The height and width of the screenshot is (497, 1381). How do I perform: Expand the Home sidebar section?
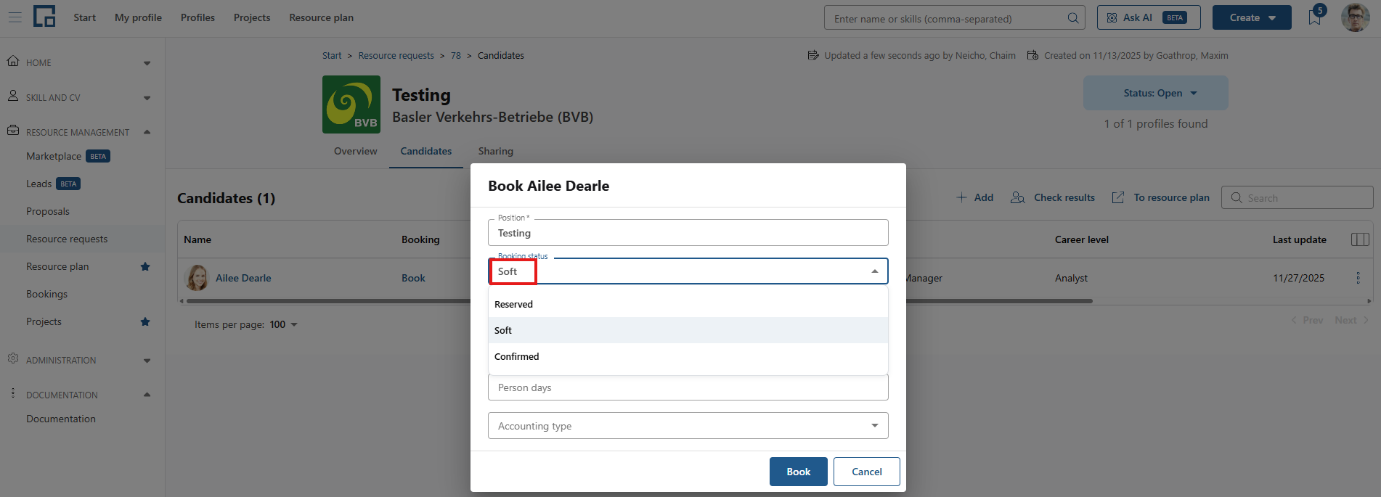(147, 63)
